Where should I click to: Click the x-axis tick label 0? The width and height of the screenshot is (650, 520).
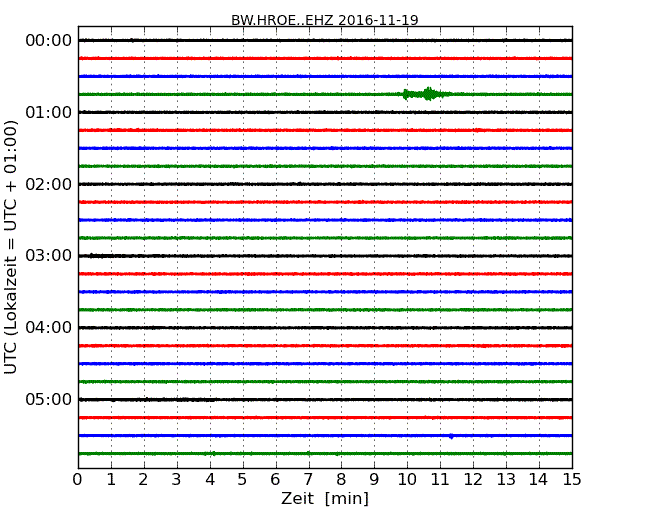(x=78, y=480)
